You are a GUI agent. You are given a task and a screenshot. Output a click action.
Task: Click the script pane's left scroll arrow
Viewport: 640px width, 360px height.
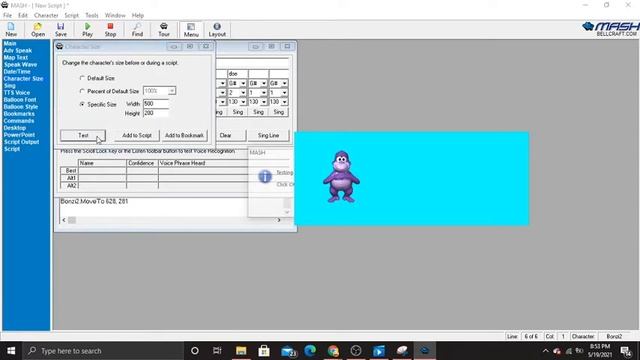(64, 220)
